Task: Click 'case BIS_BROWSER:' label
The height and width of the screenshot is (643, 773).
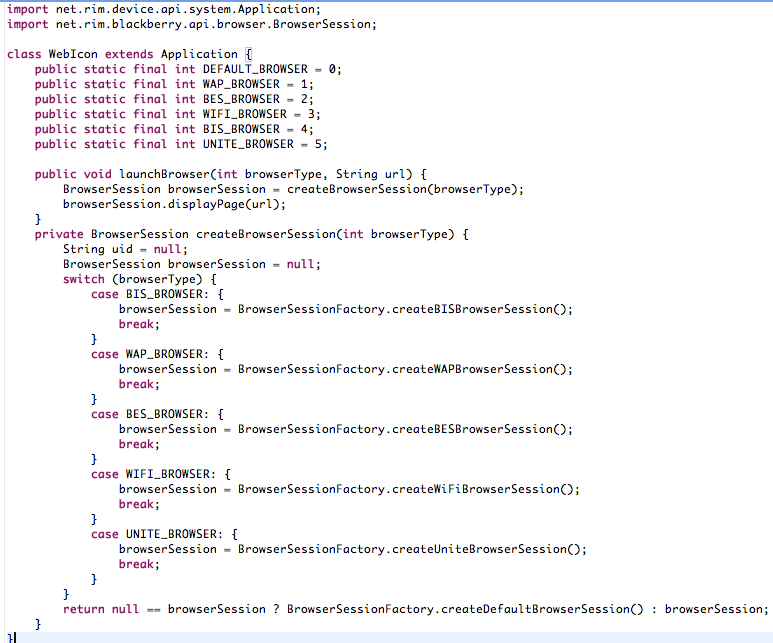Action: [150, 294]
